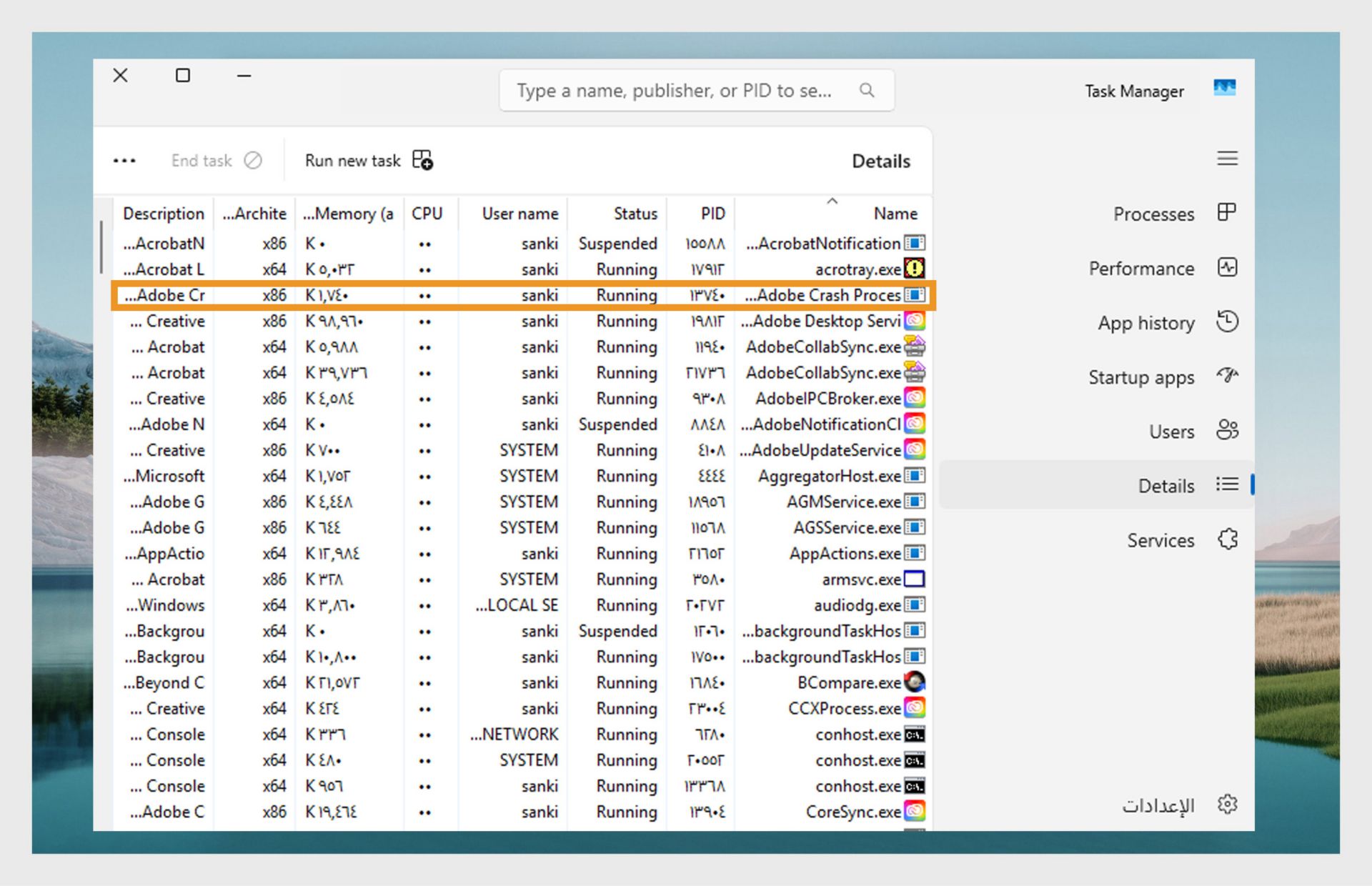1372x886 pixels.
Task: Open Arabic settings gear icon
Action: point(1227,805)
